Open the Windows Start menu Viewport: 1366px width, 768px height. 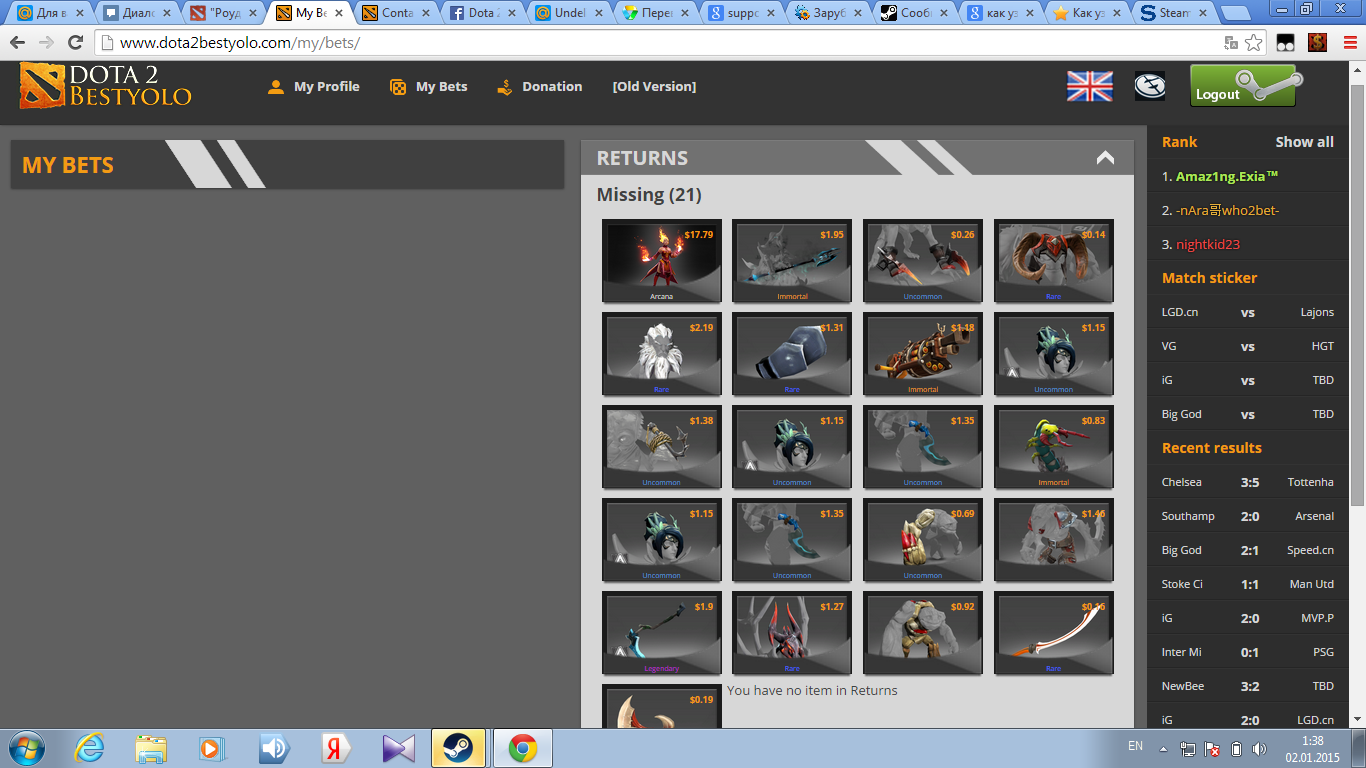25,748
